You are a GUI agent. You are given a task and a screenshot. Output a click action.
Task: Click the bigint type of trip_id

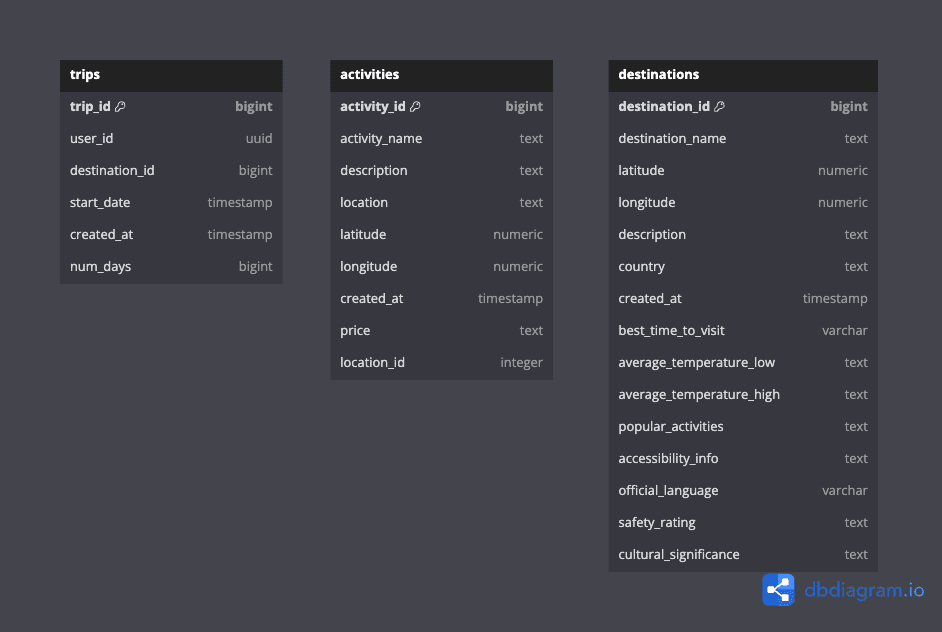(254, 106)
